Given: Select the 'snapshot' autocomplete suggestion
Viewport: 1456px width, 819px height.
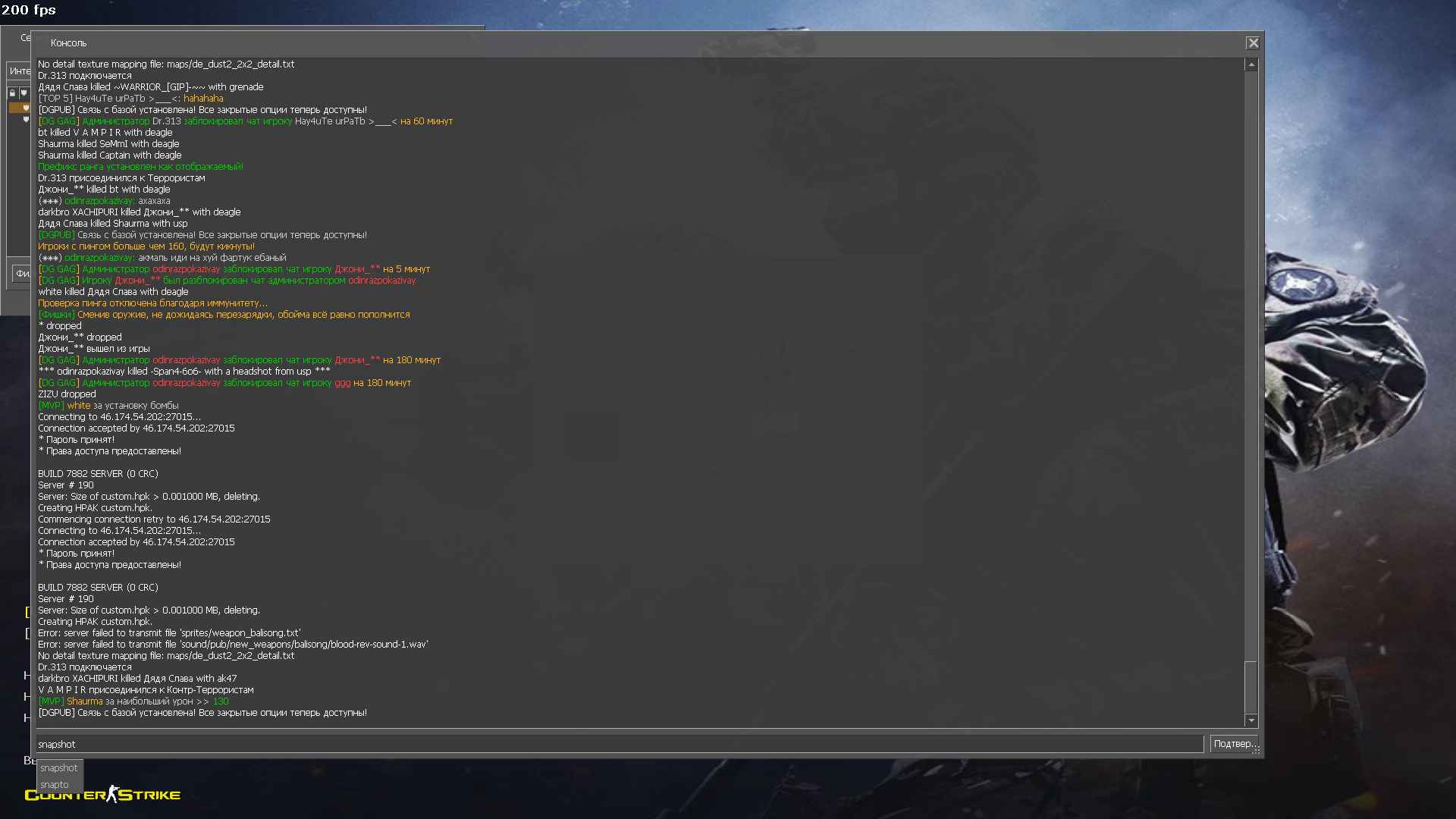Looking at the screenshot, I should coord(59,768).
